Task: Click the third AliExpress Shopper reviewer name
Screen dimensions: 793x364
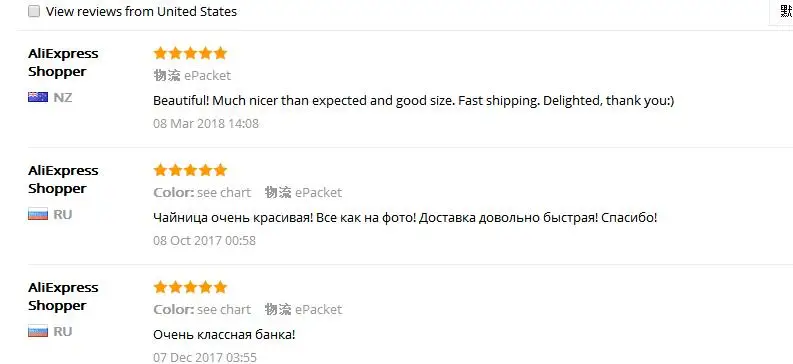Action: coord(63,296)
